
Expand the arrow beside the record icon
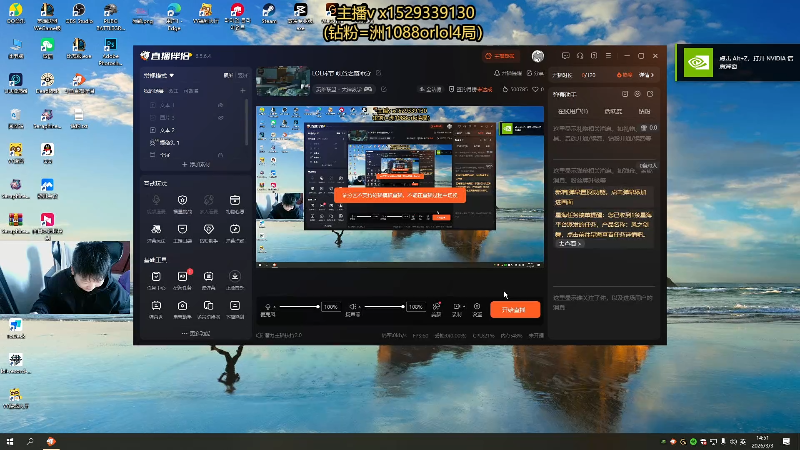point(463,307)
